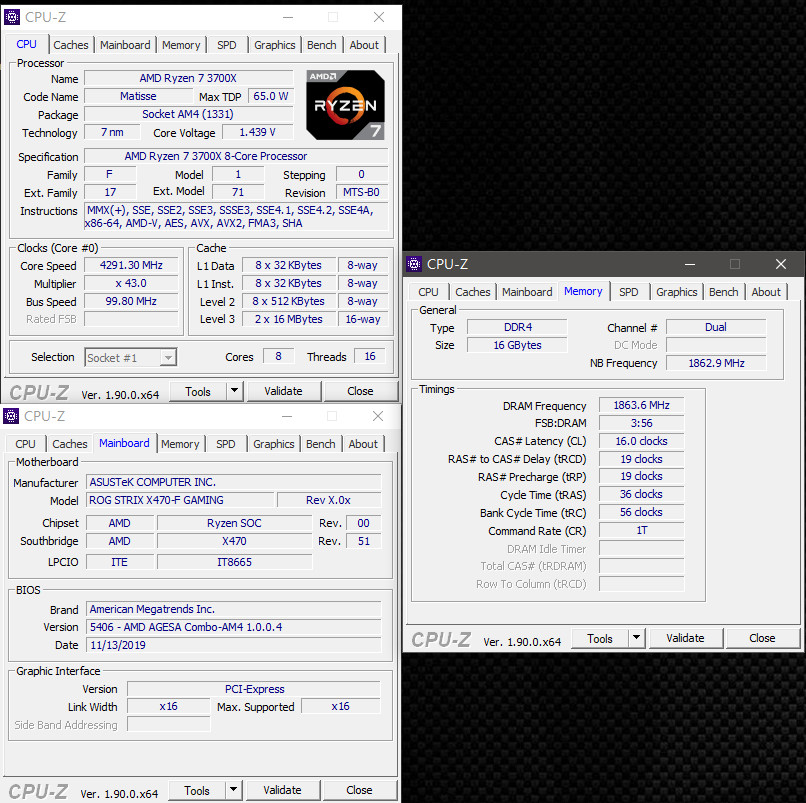806x803 pixels.
Task: Click the Close button in the Memory window
Action: (762, 638)
